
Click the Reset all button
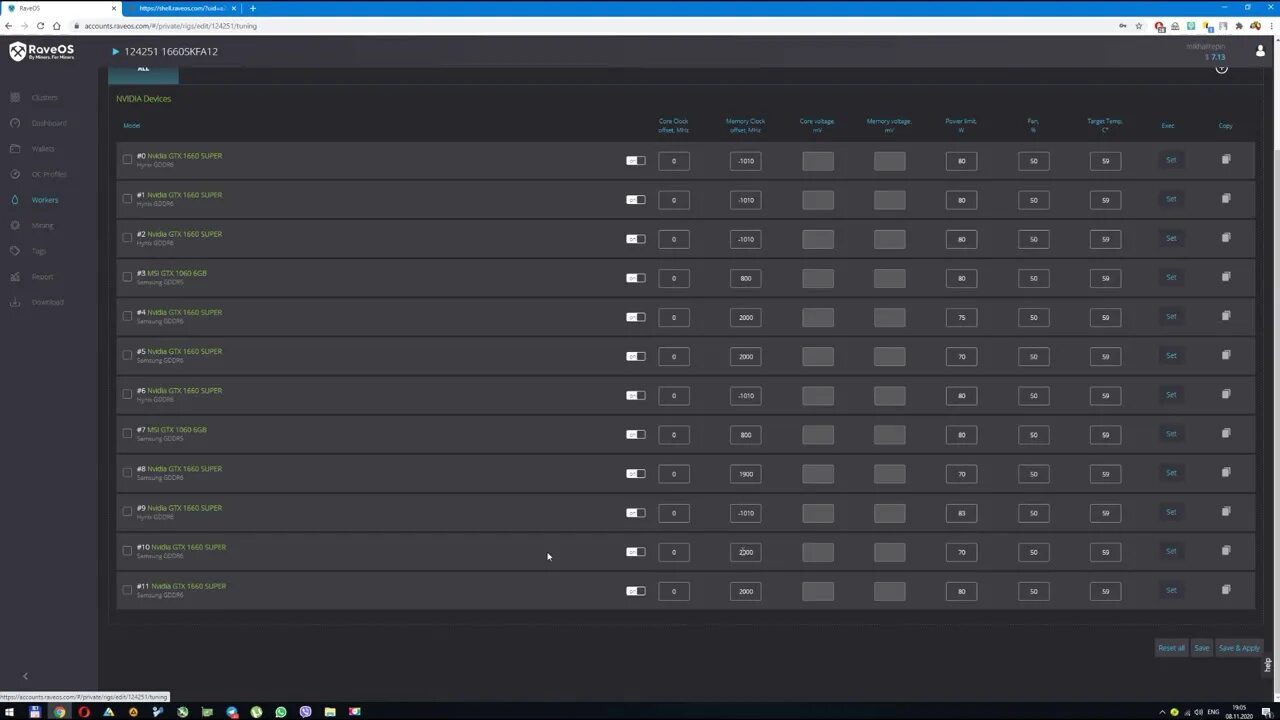1171,648
